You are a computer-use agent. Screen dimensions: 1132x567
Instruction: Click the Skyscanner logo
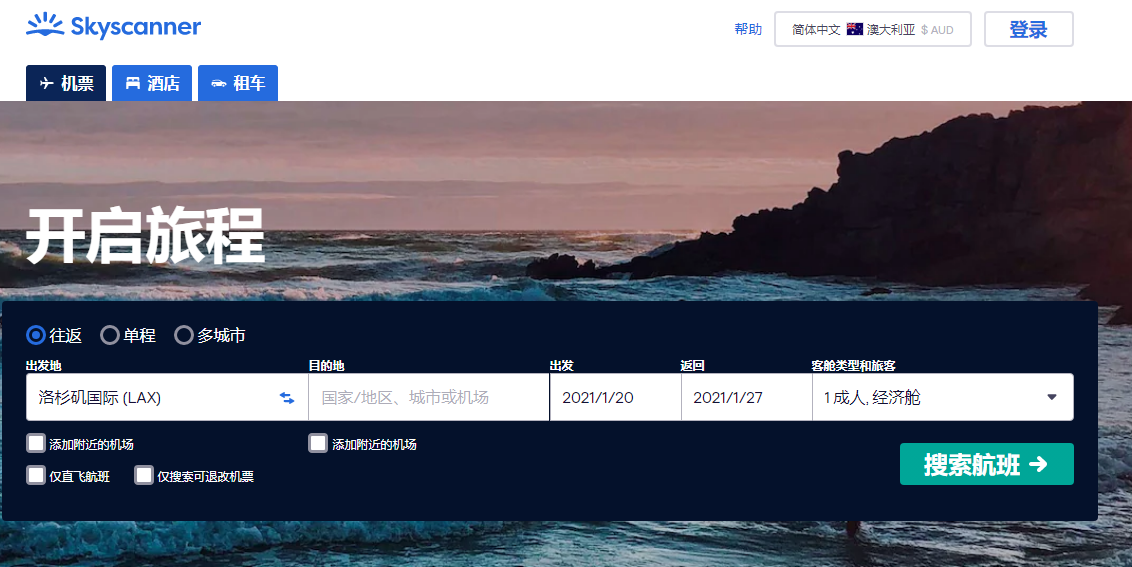point(113,27)
